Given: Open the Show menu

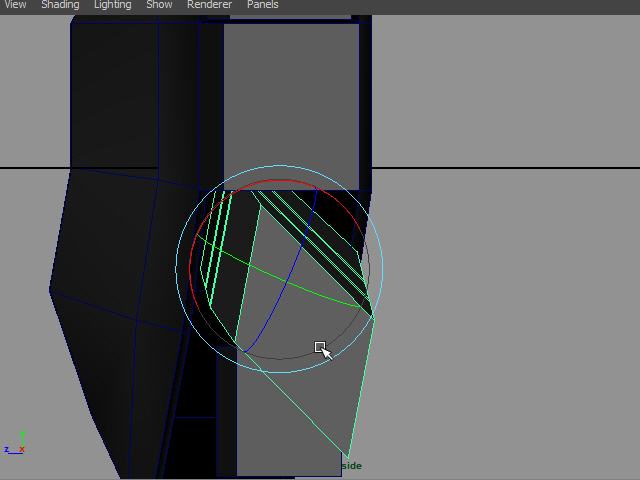Looking at the screenshot, I should click(x=159, y=5).
